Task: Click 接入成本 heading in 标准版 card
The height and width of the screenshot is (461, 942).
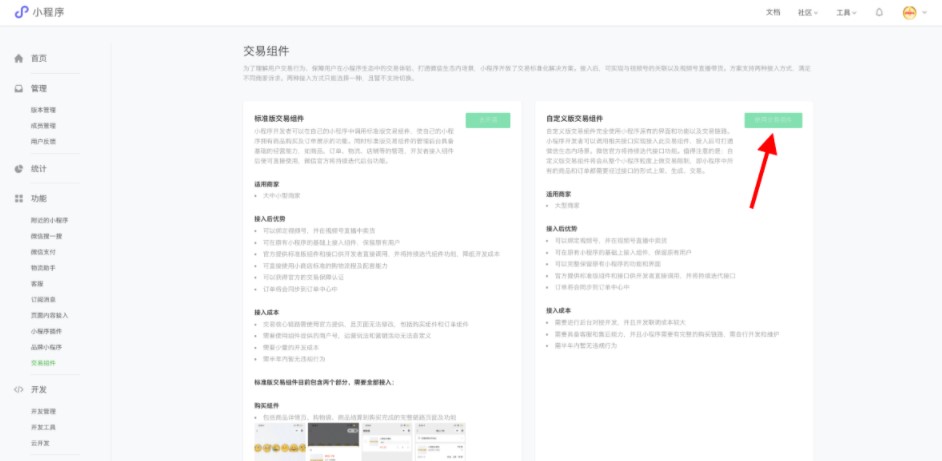Action: [267, 312]
